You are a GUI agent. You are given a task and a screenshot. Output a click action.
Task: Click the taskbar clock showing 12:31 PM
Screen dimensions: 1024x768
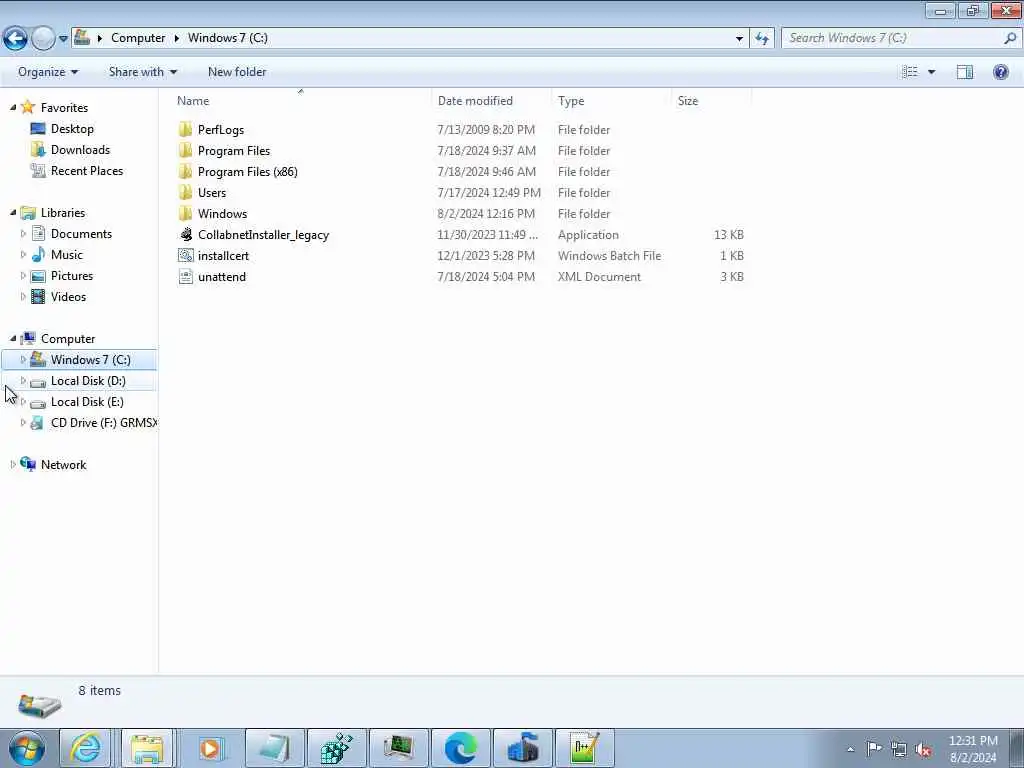(x=973, y=749)
